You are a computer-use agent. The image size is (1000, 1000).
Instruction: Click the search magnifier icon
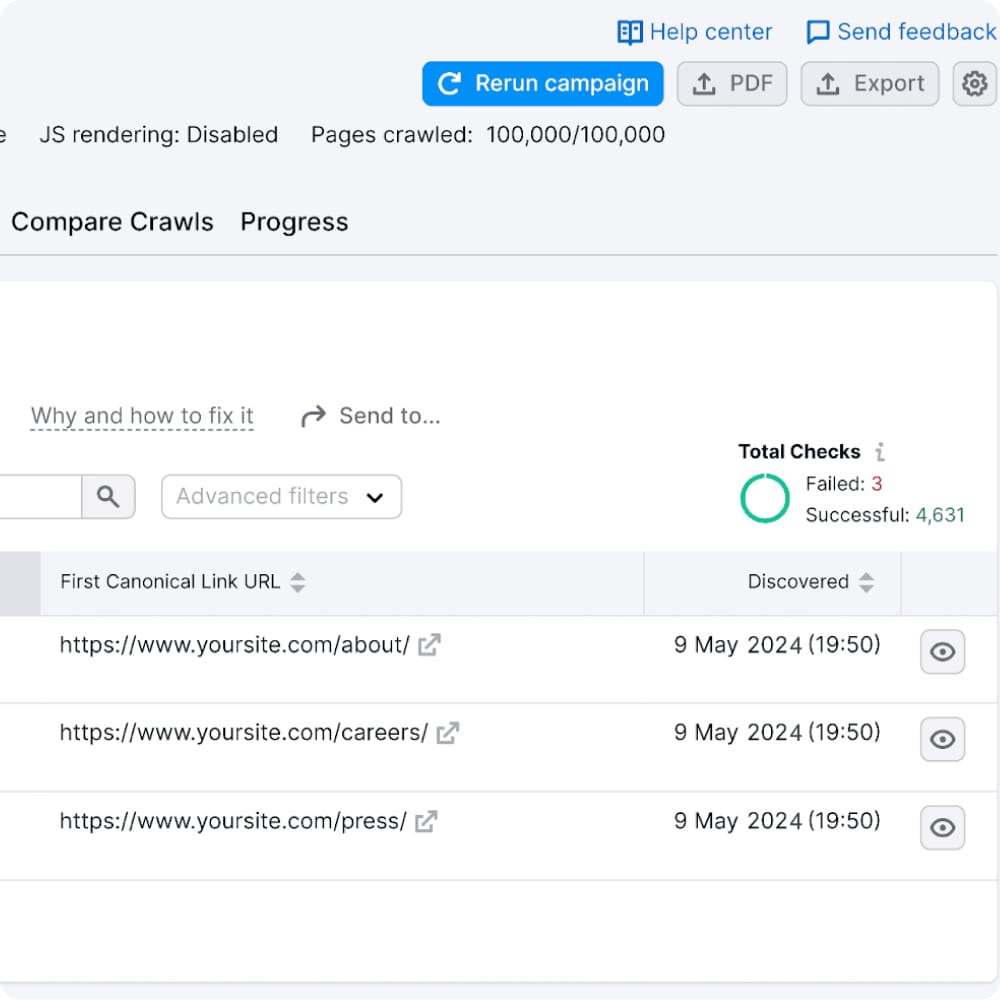tap(108, 496)
